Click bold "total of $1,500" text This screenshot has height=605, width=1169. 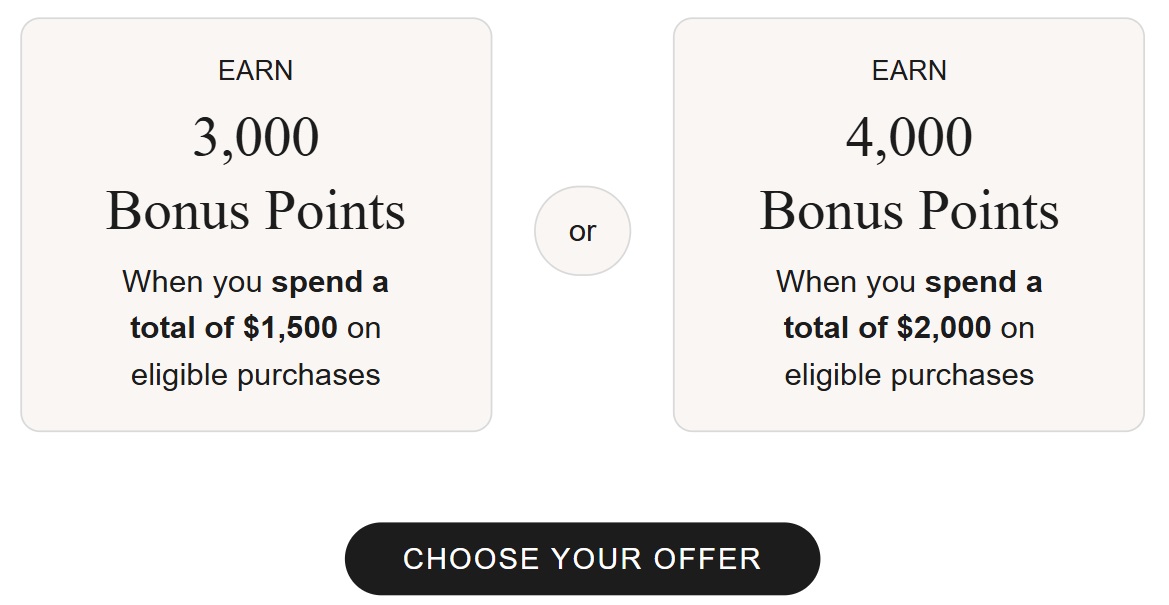234,328
